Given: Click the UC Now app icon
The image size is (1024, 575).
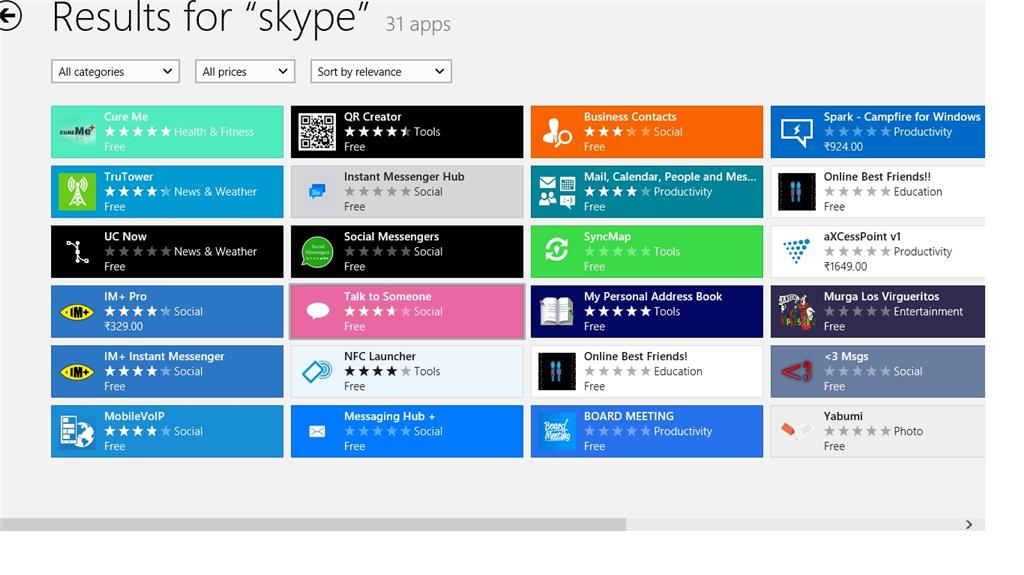Looking at the screenshot, I should tap(77, 252).
